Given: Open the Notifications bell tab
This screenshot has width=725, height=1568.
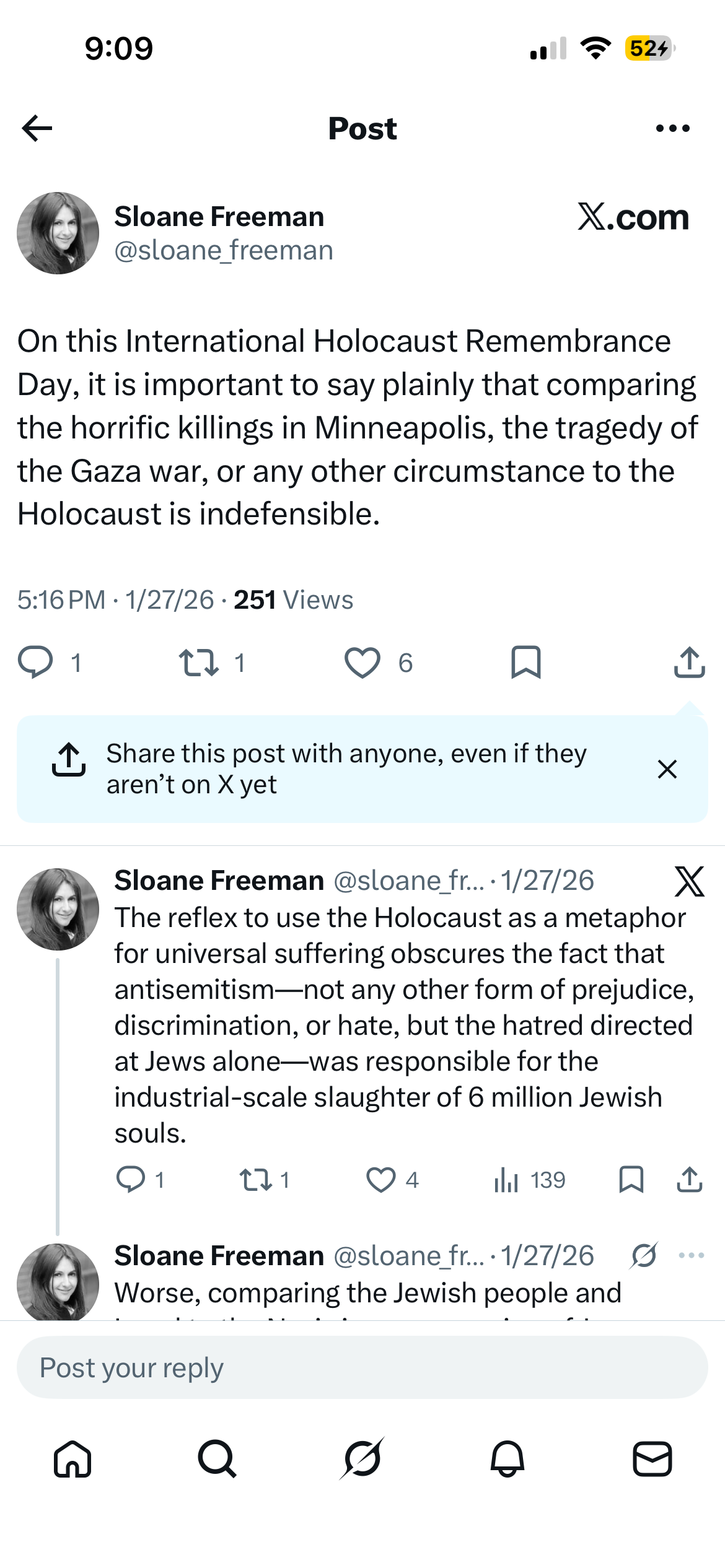Looking at the screenshot, I should click(x=507, y=1458).
